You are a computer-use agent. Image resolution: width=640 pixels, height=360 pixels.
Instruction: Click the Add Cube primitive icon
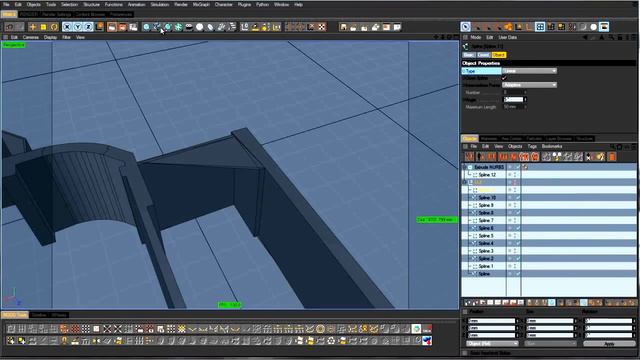point(146,27)
